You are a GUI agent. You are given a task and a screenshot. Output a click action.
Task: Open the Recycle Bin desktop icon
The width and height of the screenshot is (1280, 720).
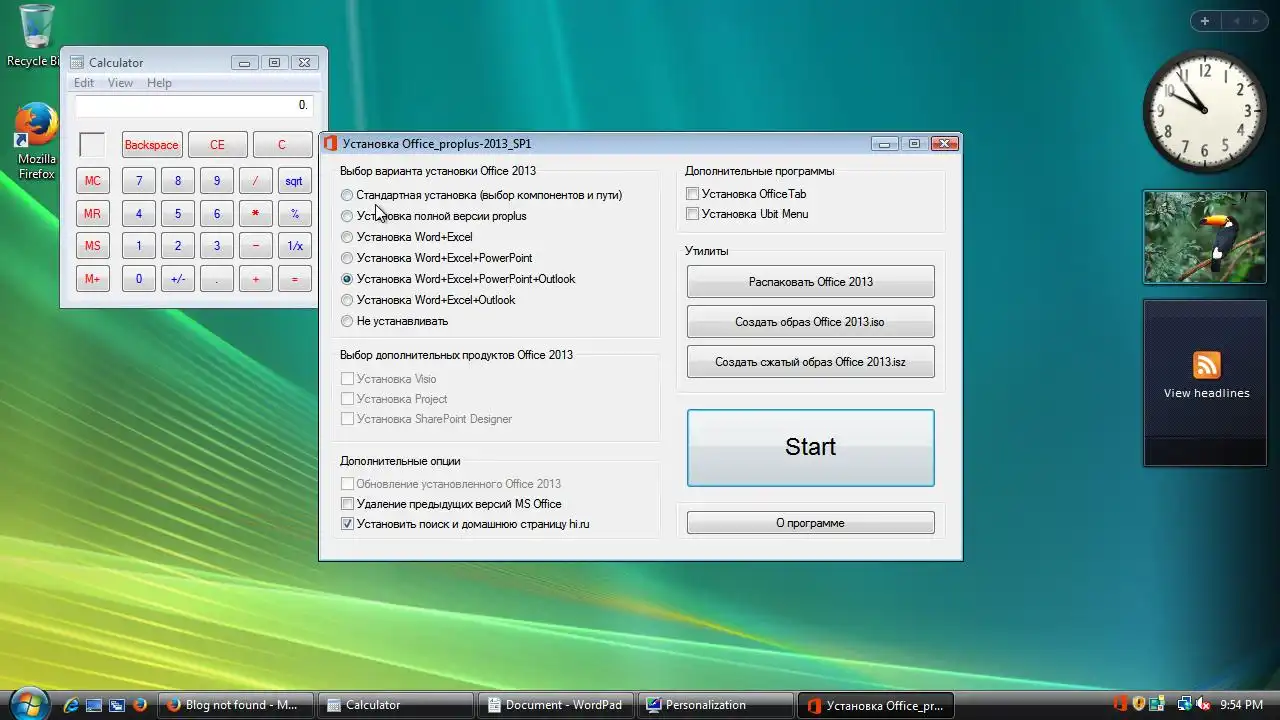click(x=36, y=35)
